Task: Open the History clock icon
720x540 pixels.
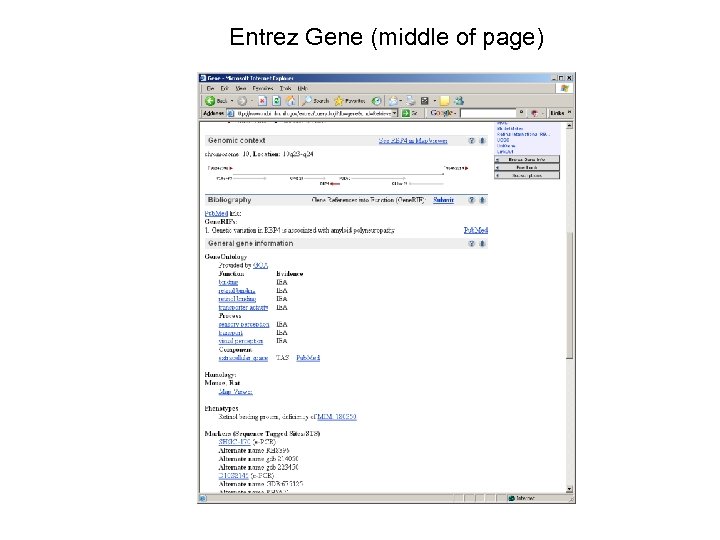Action: [x=376, y=101]
